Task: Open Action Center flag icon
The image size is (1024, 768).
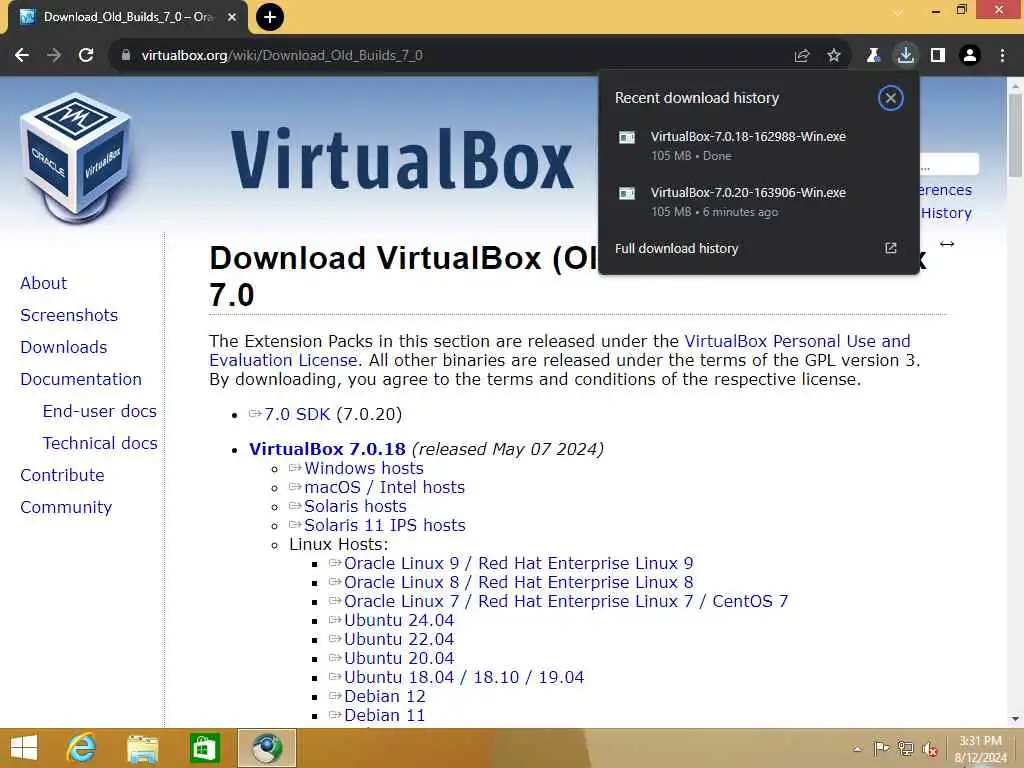Action: pos(881,748)
